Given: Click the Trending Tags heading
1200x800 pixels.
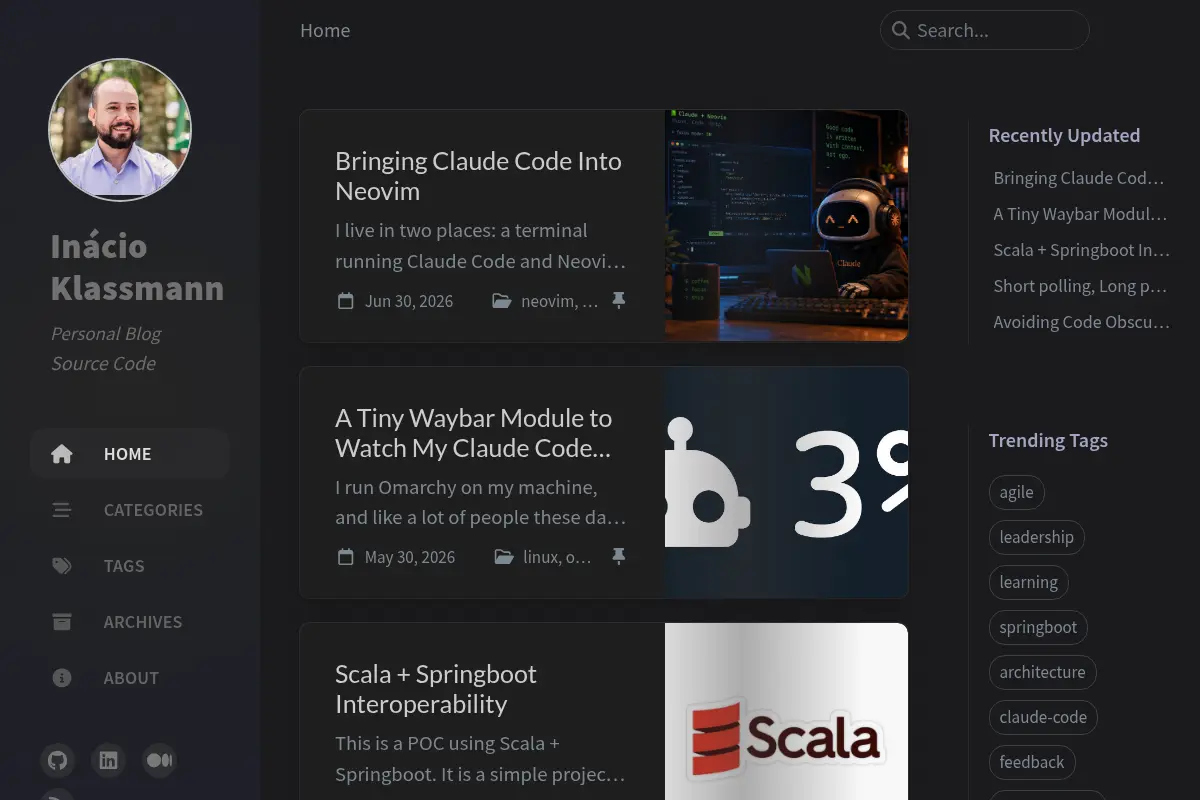Looking at the screenshot, I should (1048, 440).
